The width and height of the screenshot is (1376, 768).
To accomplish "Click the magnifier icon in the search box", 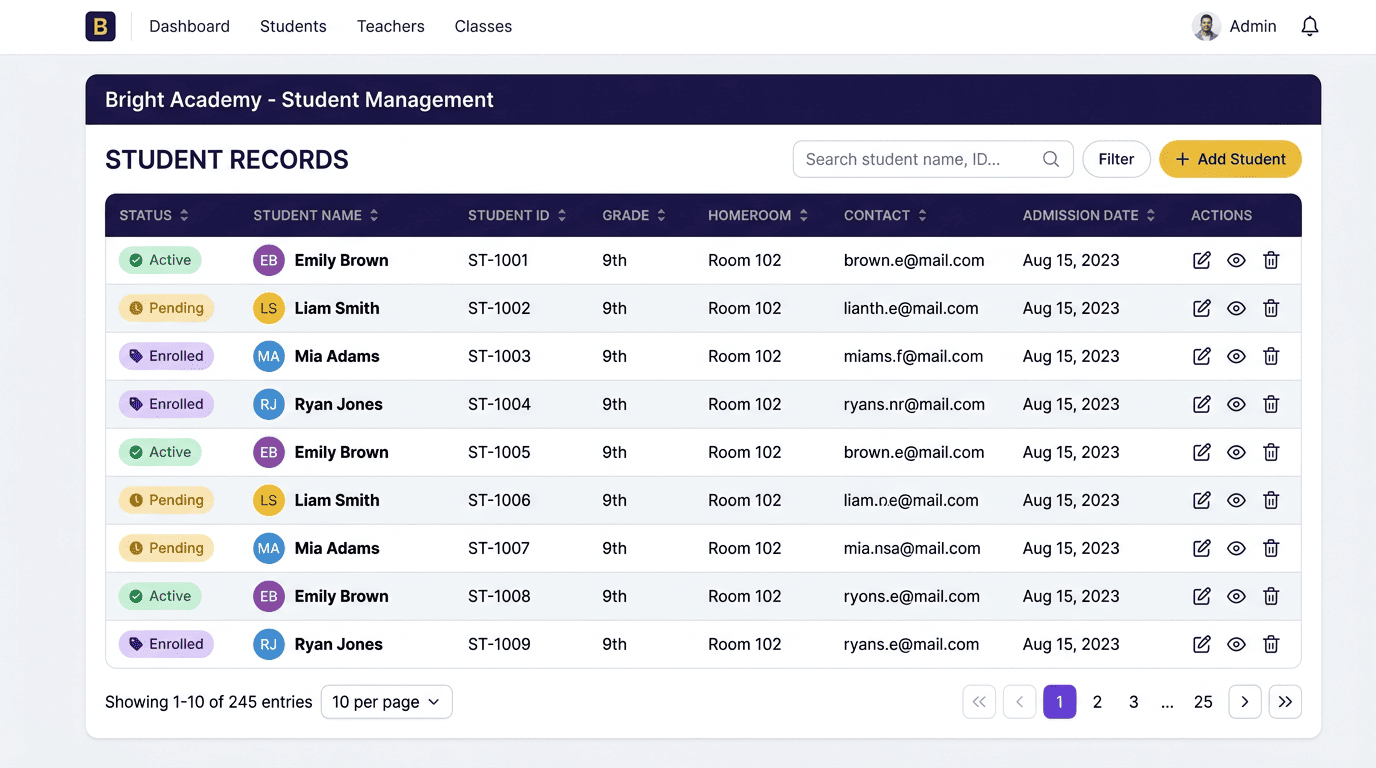I will (x=1051, y=159).
